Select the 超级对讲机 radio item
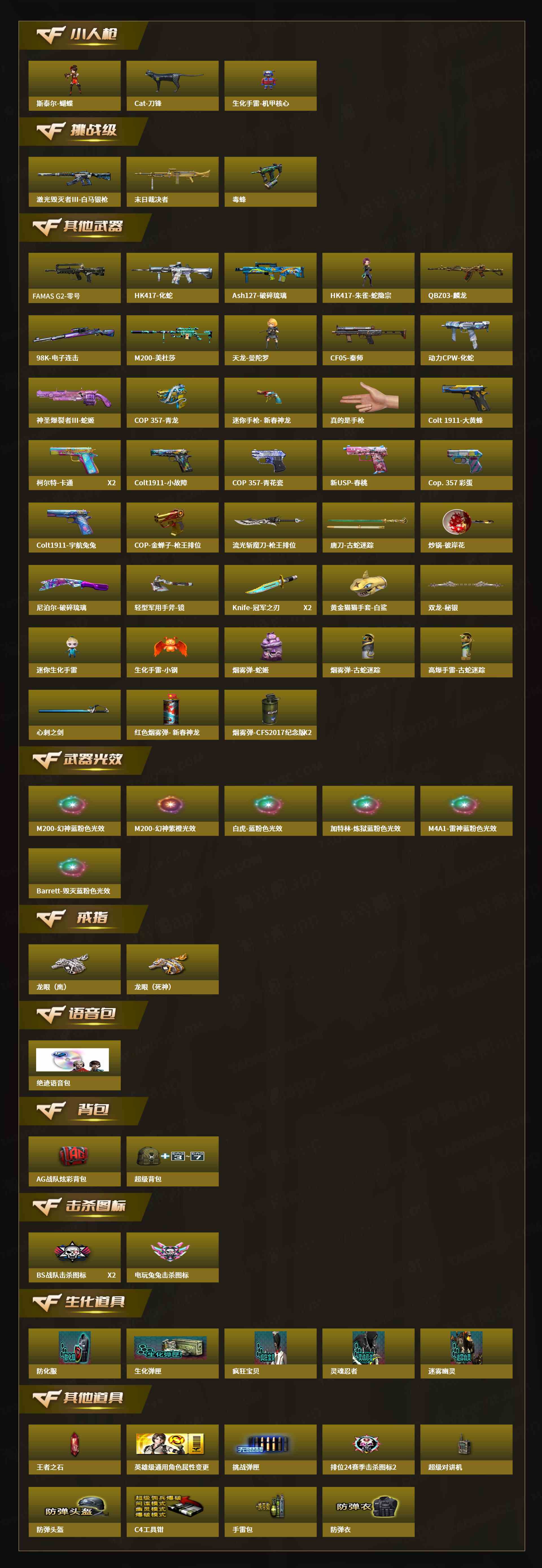Image resolution: width=542 pixels, height=1568 pixels. (x=466, y=1449)
